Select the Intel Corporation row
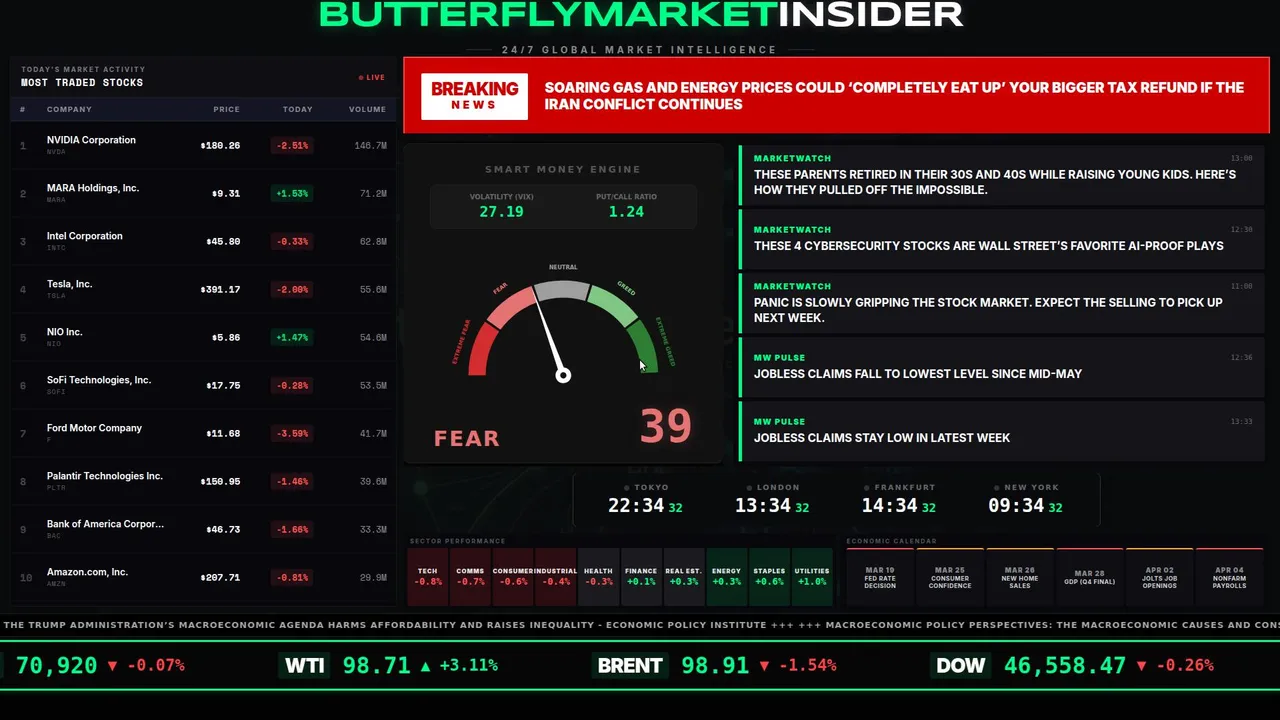 pyautogui.click(x=204, y=241)
